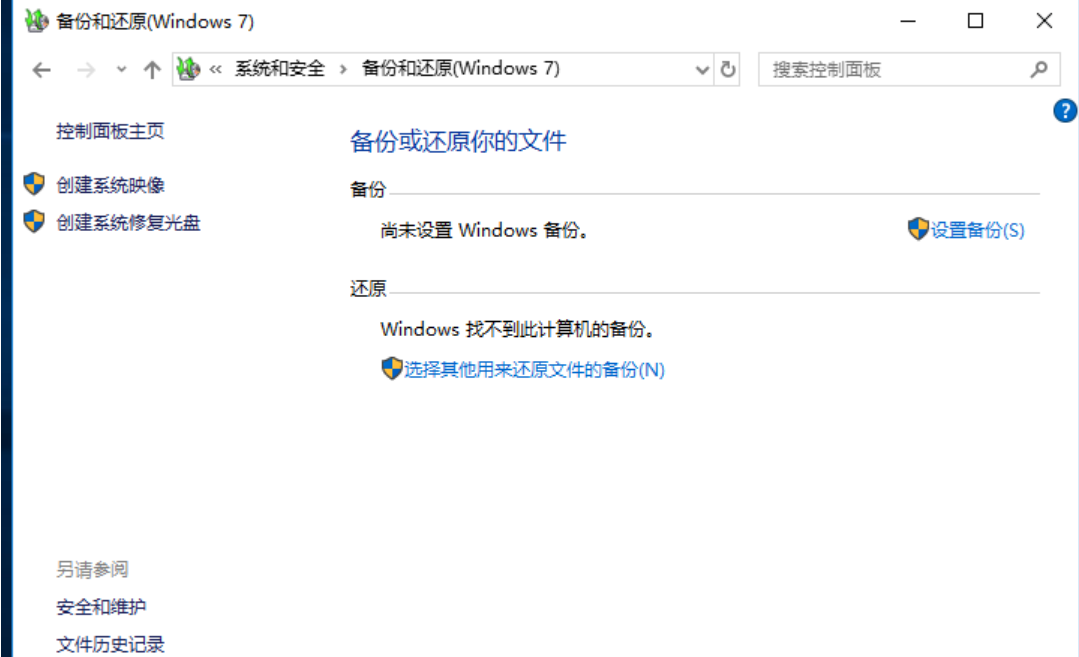
Task: Refresh the control panel page
Action: tap(727, 69)
